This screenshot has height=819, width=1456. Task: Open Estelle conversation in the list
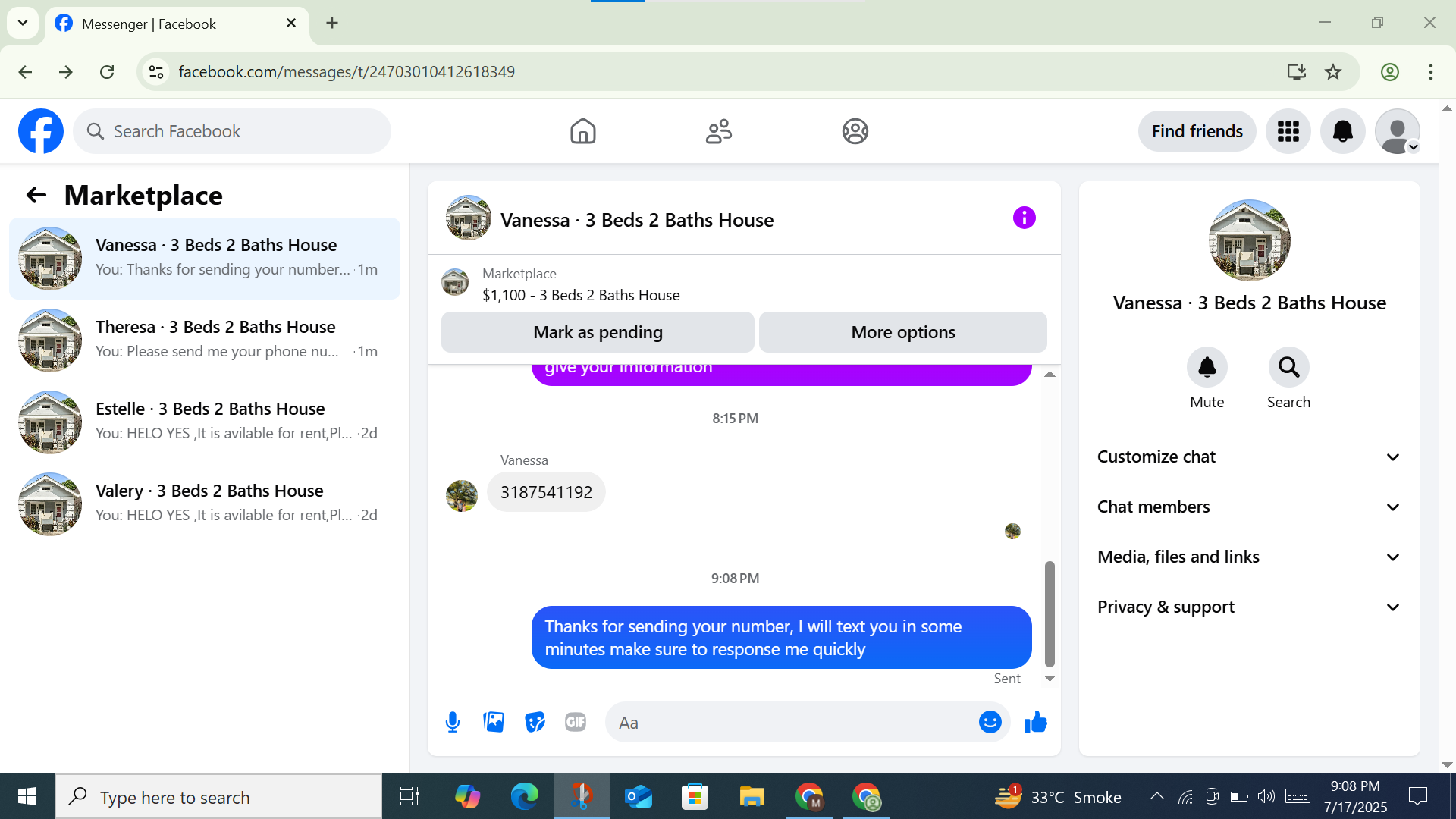tap(205, 422)
